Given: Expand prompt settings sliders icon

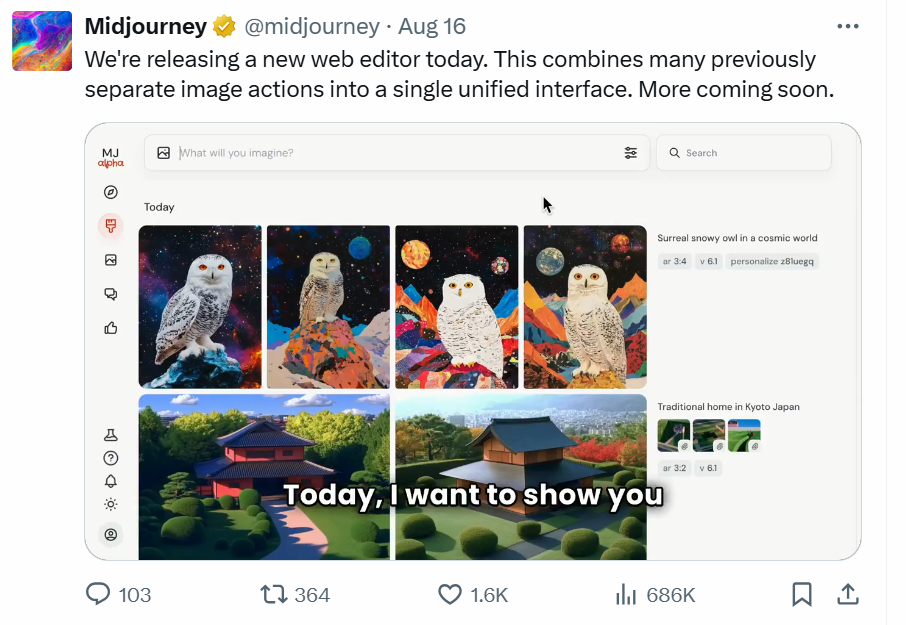Looking at the screenshot, I should tap(631, 153).
